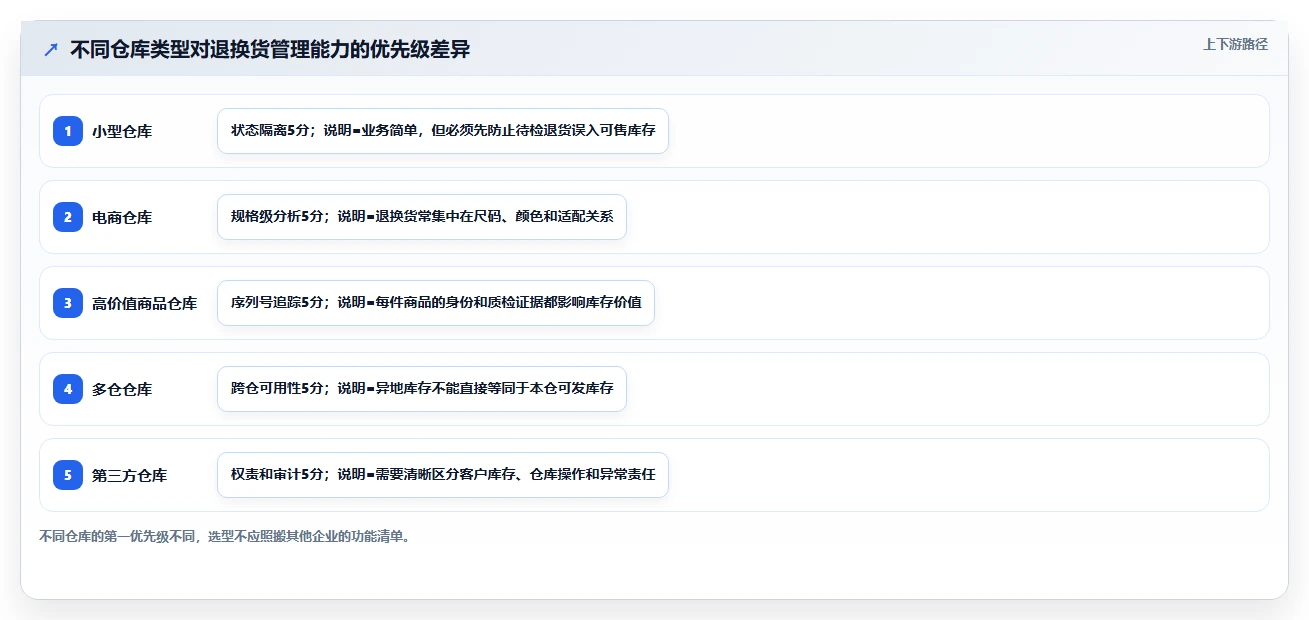Click the 第三方仓库 row label
This screenshot has height=620, width=1309.
pyautogui.click(x=130, y=475)
